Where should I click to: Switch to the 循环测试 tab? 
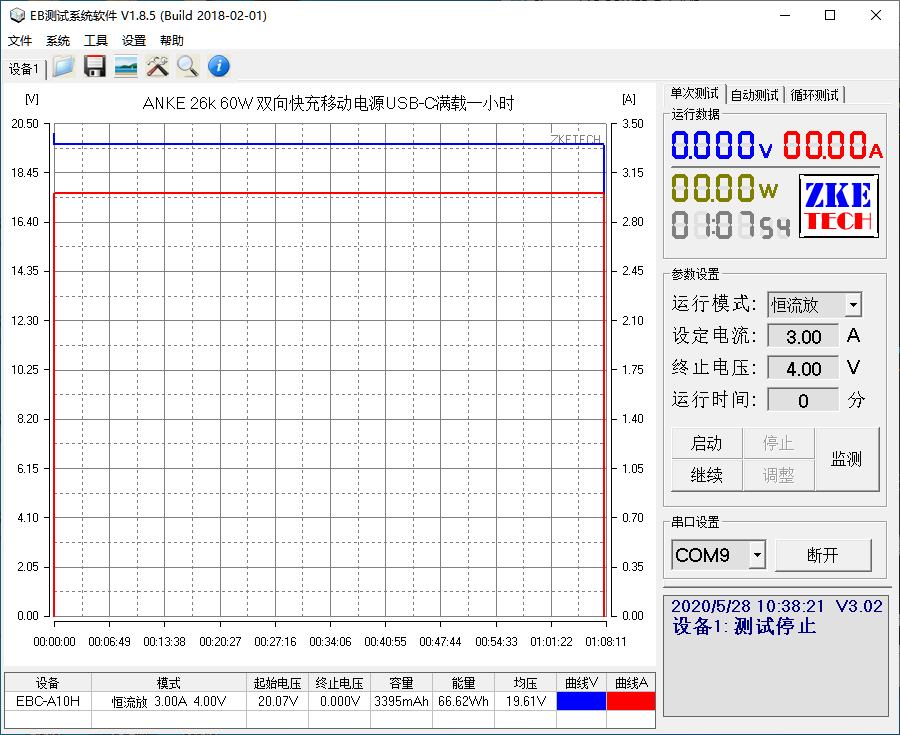(x=814, y=95)
